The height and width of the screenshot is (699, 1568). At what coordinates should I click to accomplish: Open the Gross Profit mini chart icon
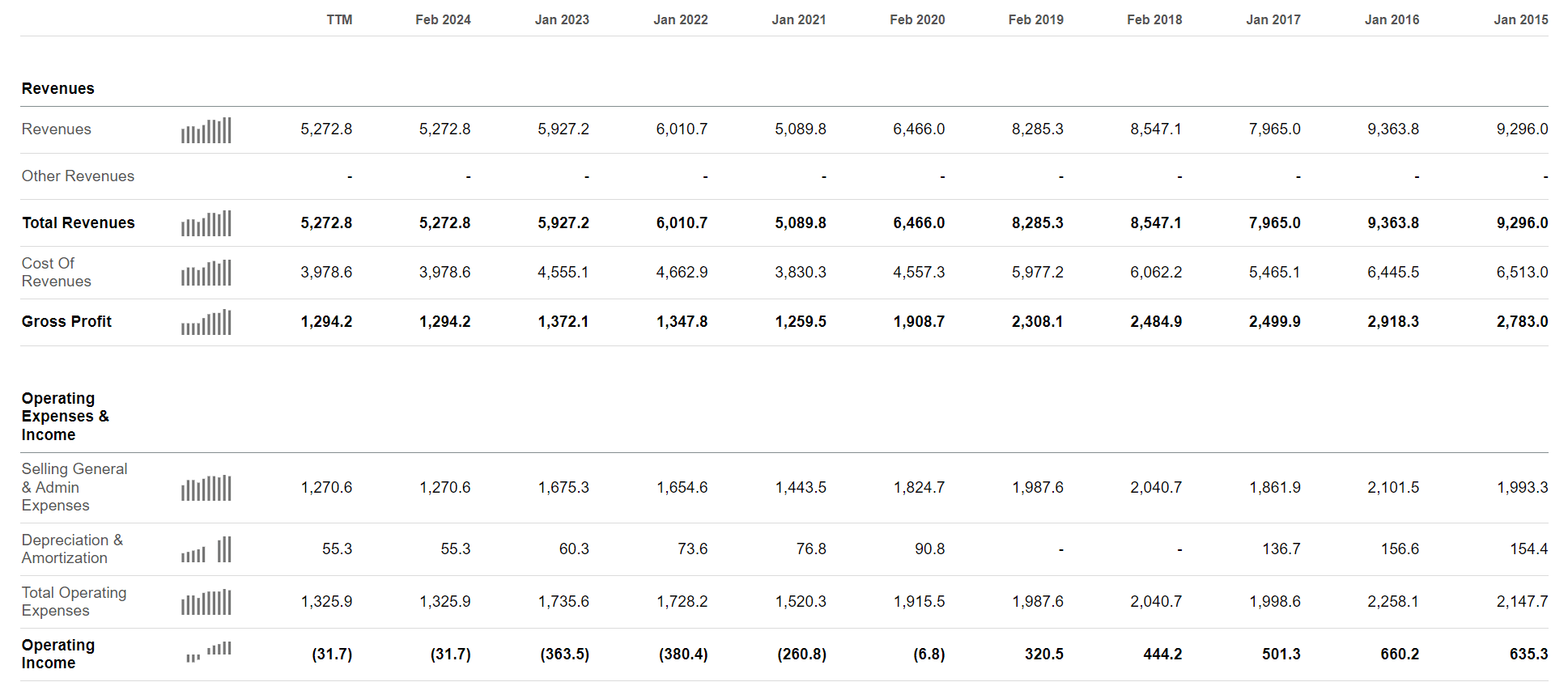[206, 323]
